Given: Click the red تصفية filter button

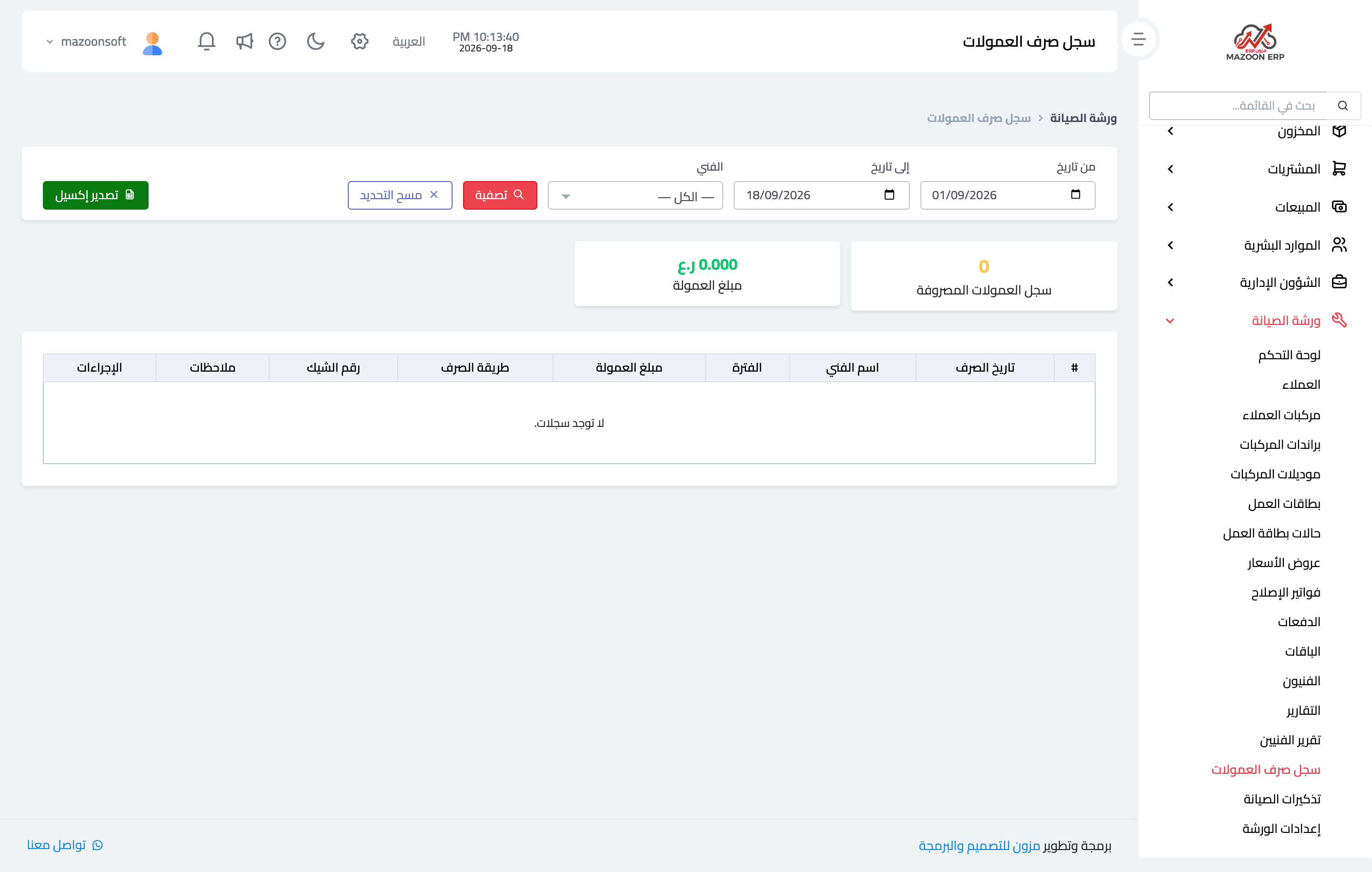Looking at the screenshot, I should pos(500,195).
